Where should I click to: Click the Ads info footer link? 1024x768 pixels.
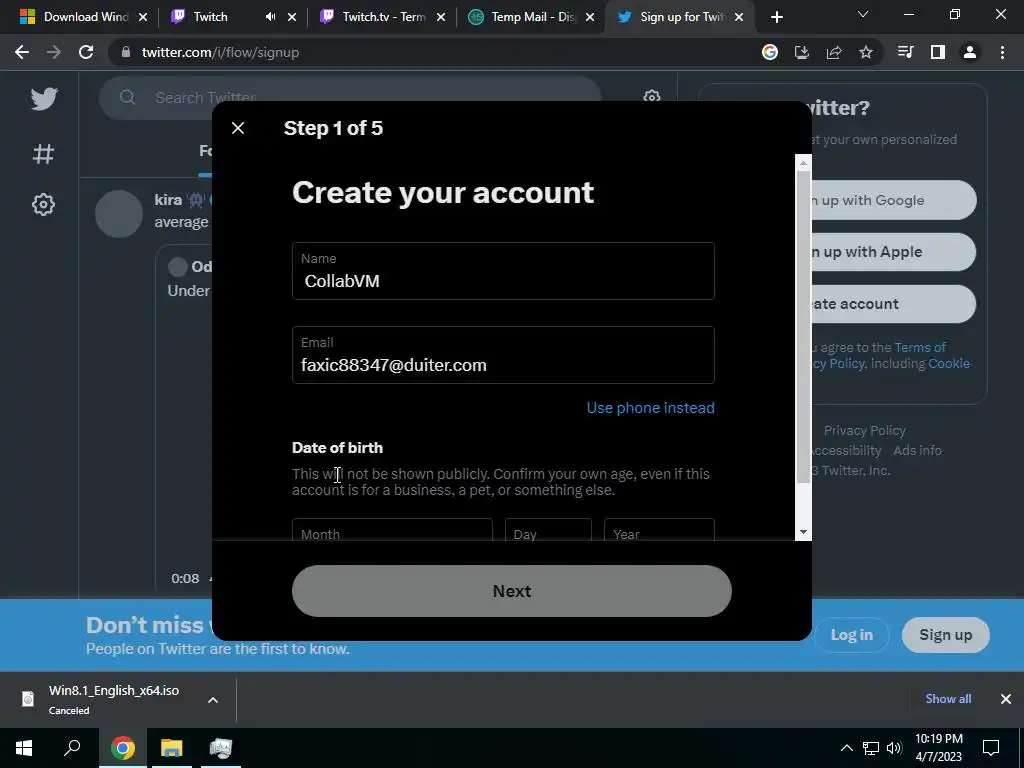point(917,451)
